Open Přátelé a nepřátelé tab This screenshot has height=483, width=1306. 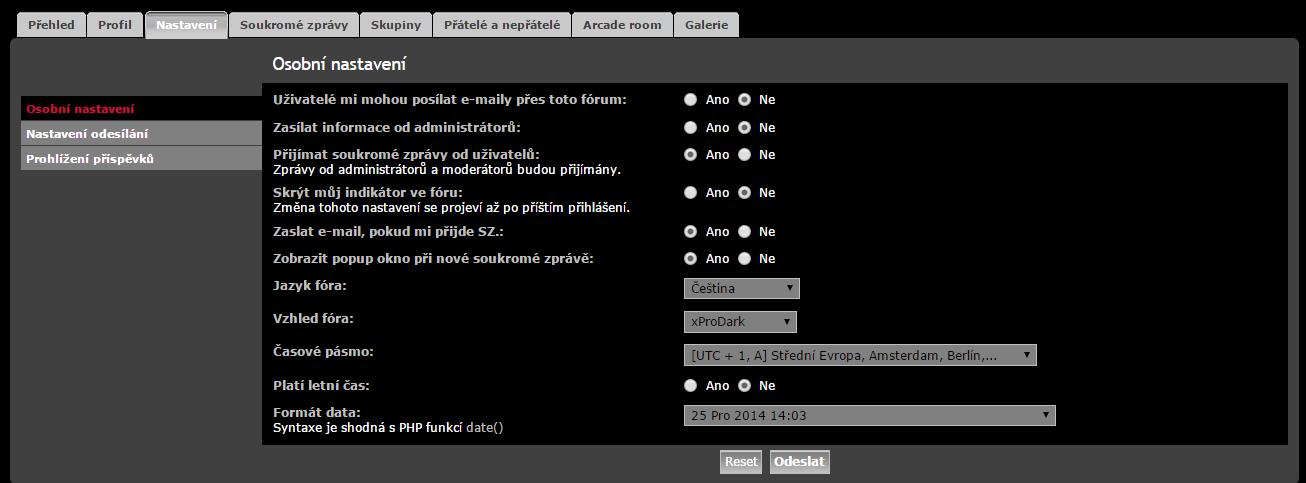[x=502, y=25]
